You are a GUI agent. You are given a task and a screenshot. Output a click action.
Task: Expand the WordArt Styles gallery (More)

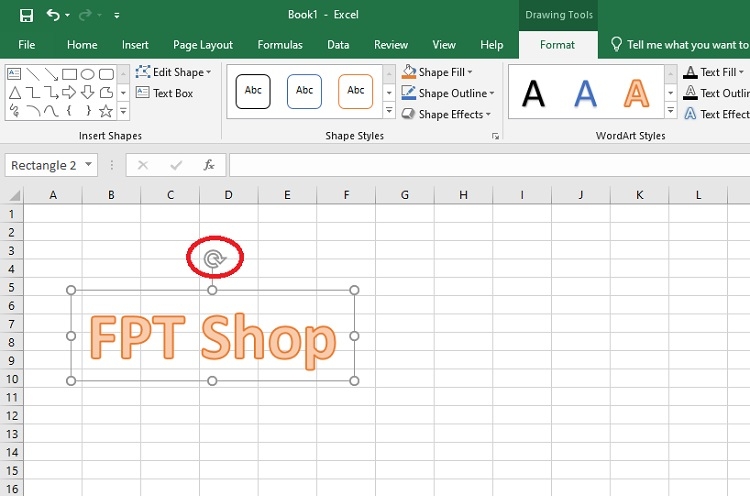click(x=671, y=111)
